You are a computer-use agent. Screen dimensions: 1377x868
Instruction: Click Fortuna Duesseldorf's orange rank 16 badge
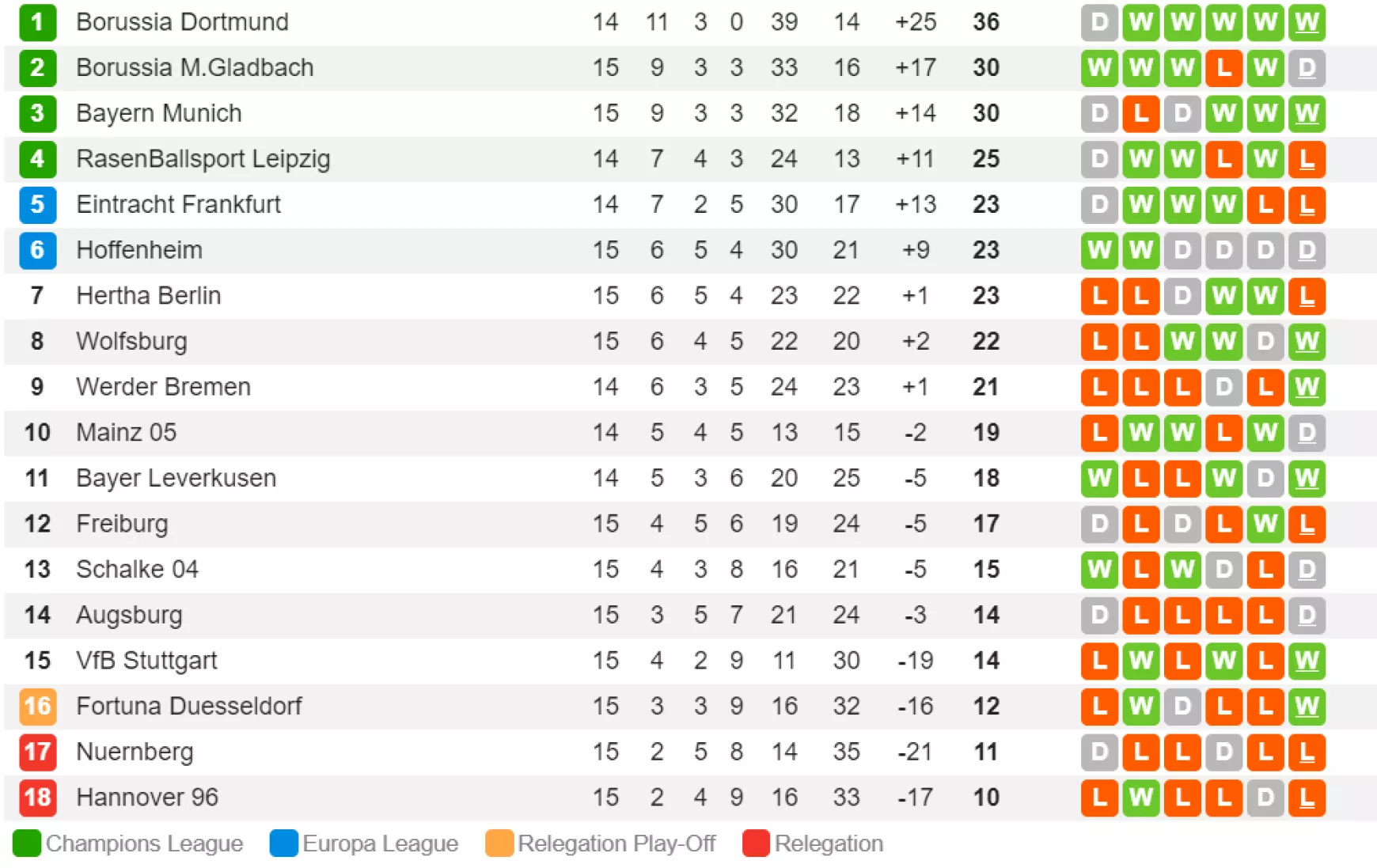click(37, 706)
